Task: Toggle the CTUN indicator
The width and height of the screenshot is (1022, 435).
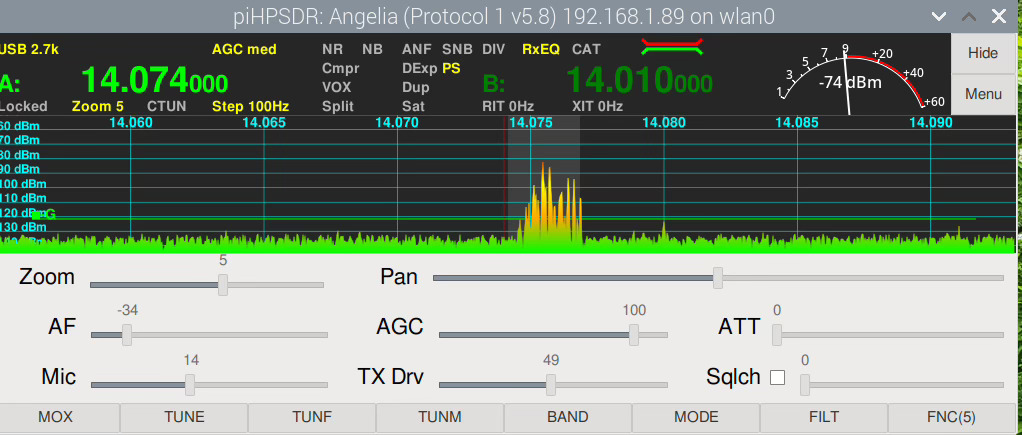Action: (x=166, y=105)
